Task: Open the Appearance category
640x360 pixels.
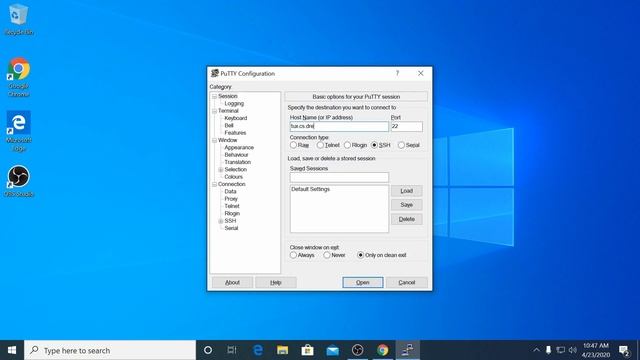Action: (239, 148)
